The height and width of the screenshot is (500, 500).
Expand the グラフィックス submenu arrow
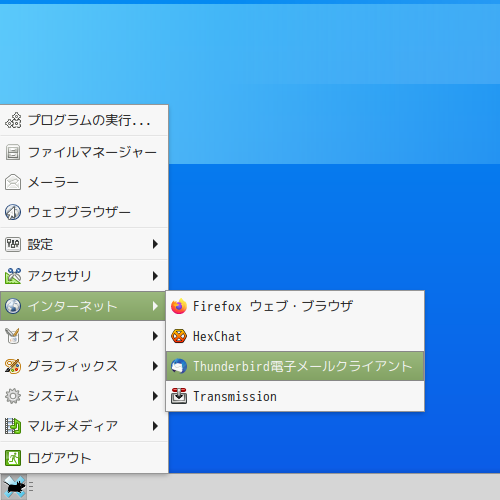(x=155, y=366)
